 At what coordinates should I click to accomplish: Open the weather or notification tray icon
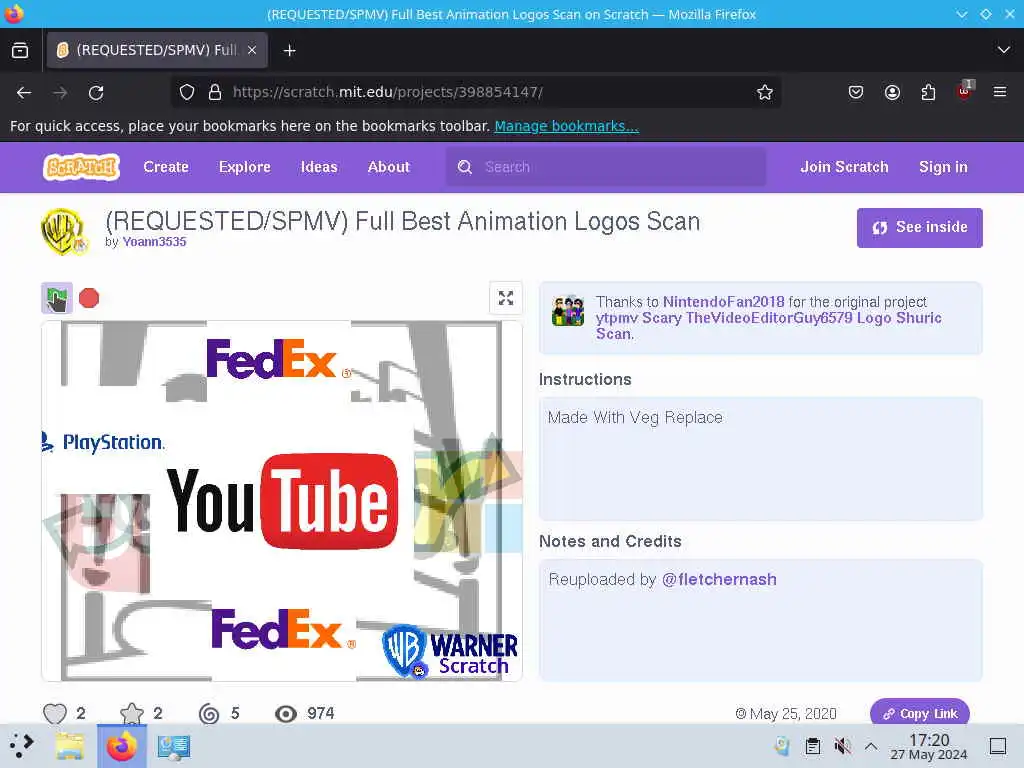tap(782, 746)
